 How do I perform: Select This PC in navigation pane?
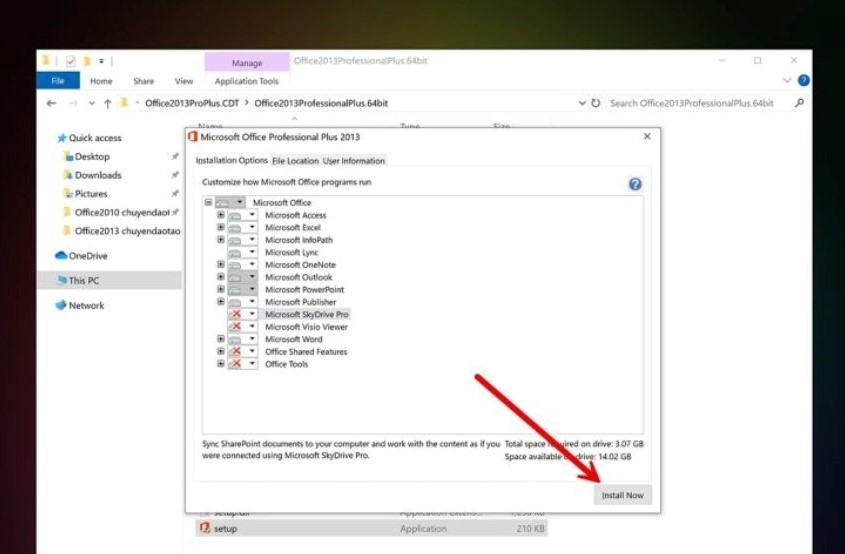[109, 280]
